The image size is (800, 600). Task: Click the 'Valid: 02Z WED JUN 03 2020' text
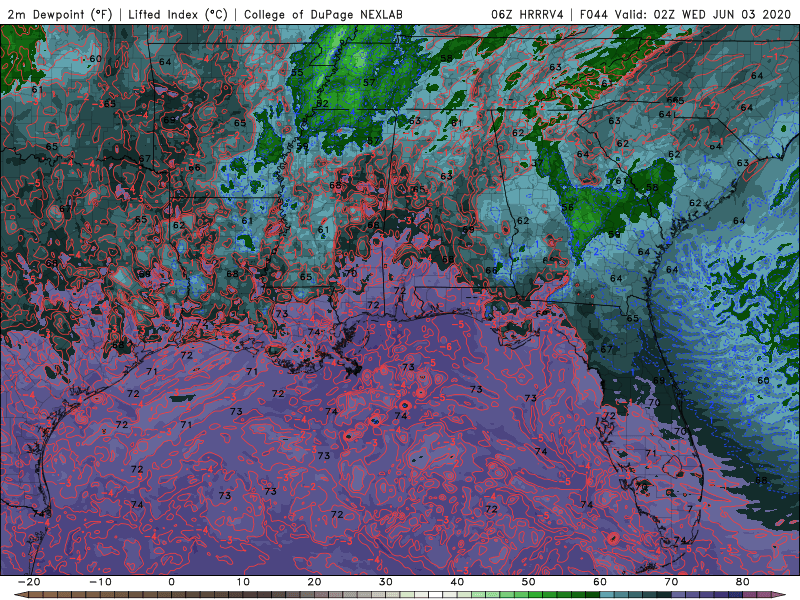[703, 14]
